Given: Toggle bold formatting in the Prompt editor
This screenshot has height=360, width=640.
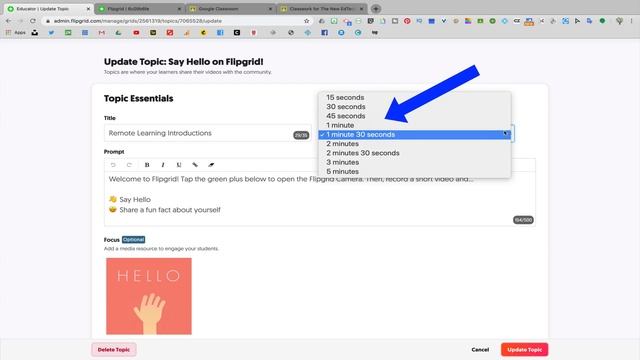Looking at the screenshot, I should tap(147, 165).
